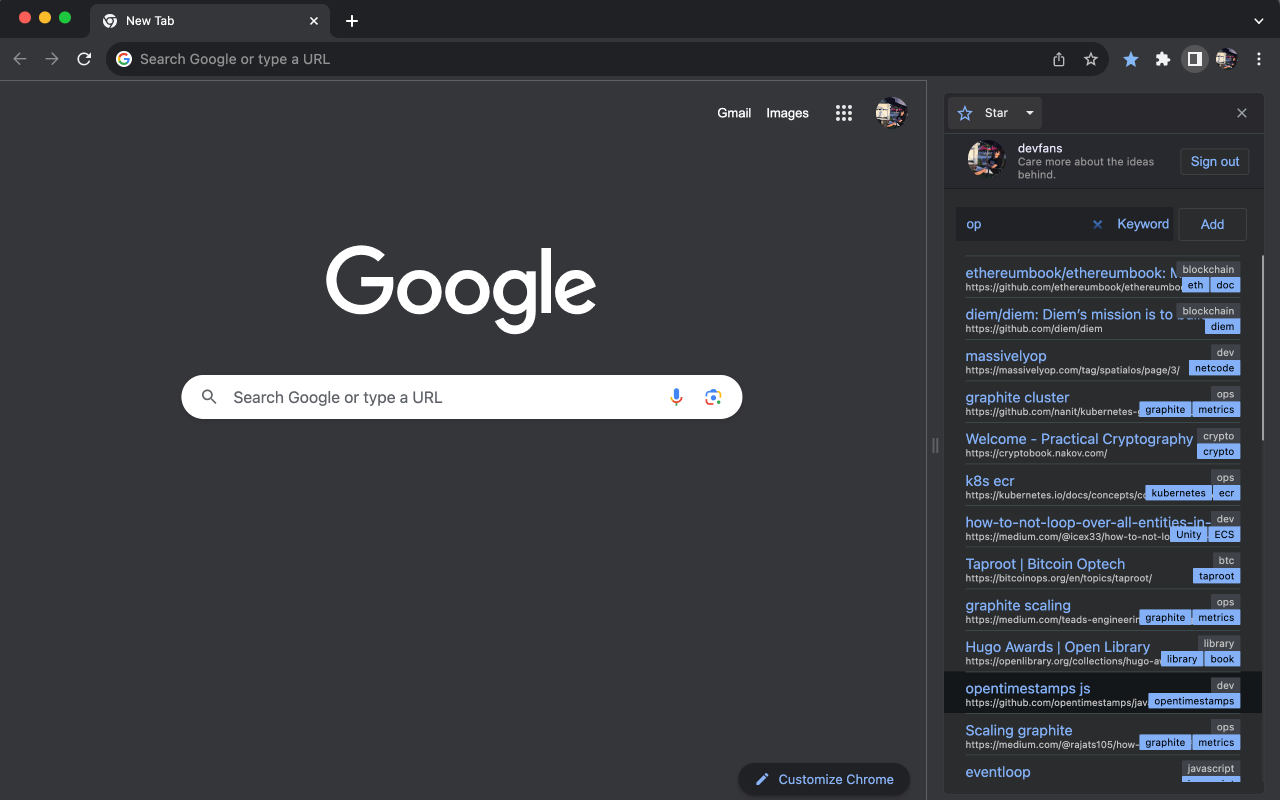Open the ethereumbook/ethereumbook bookmark
Image resolution: width=1280 pixels, height=800 pixels.
click(x=1071, y=273)
